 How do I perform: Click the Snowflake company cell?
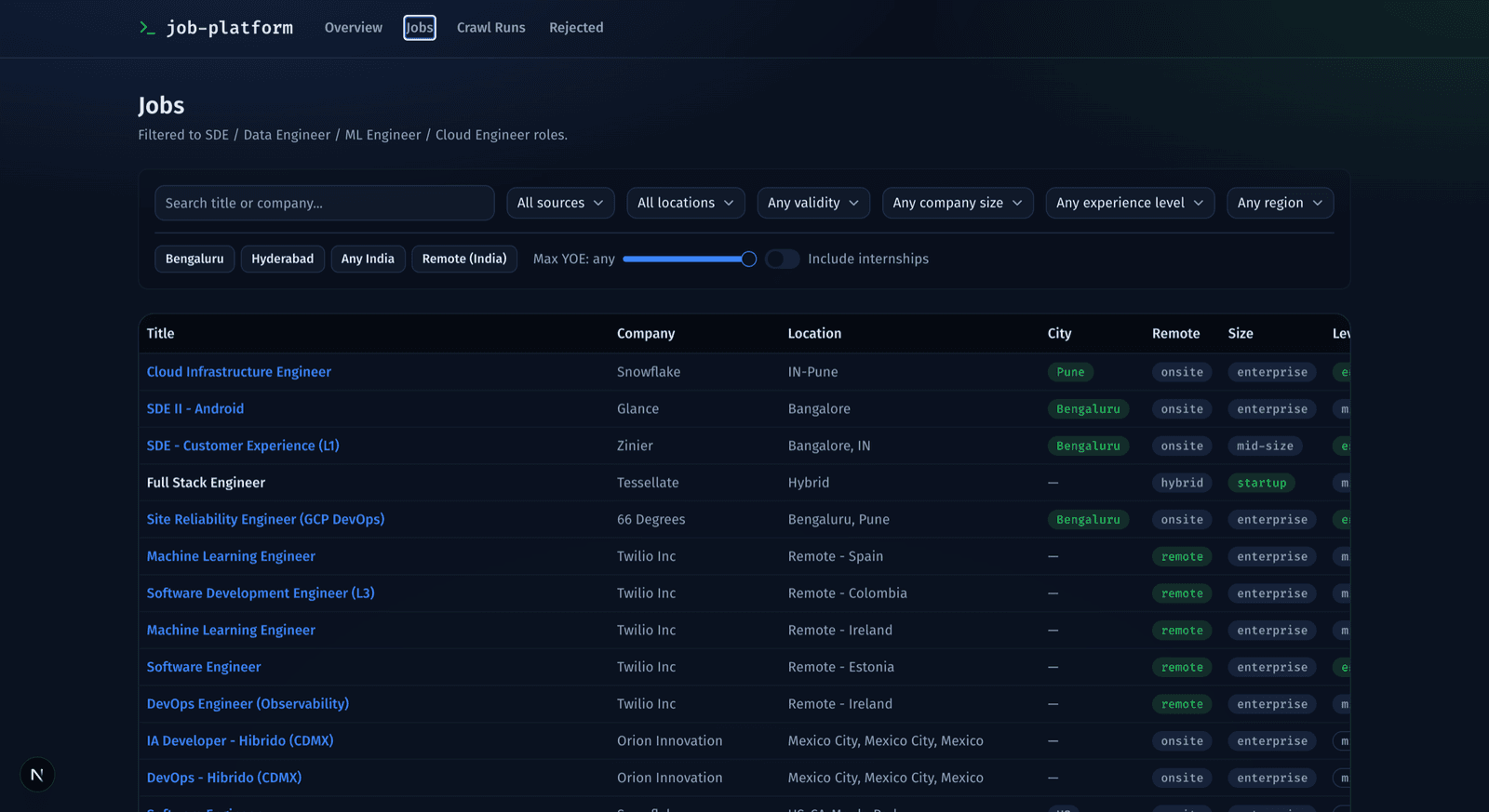pyautogui.click(x=649, y=372)
